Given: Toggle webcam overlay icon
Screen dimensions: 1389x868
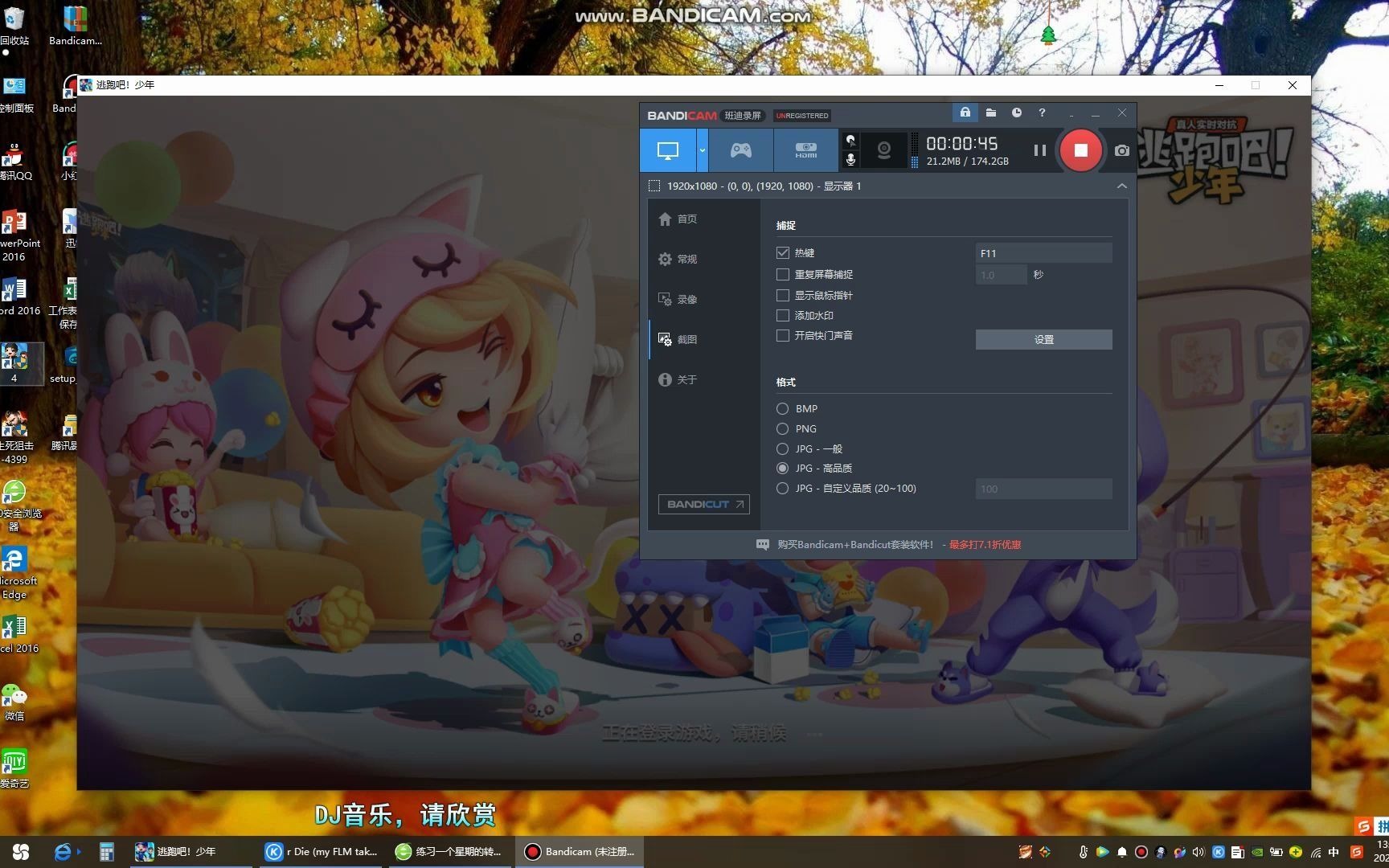Looking at the screenshot, I should [883, 150].
